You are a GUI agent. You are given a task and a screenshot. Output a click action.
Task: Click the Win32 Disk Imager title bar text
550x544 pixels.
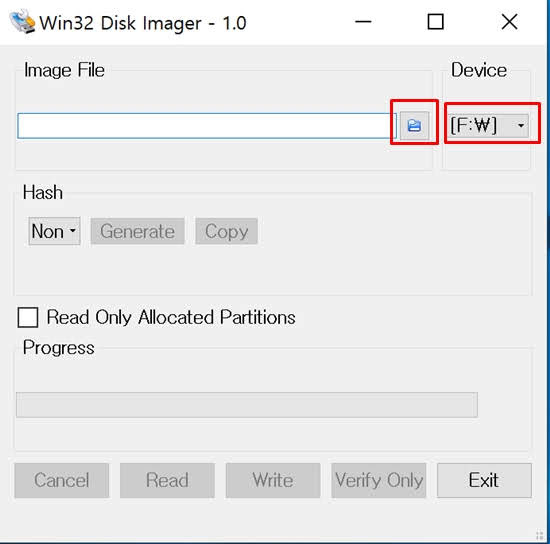coord(143,23)
